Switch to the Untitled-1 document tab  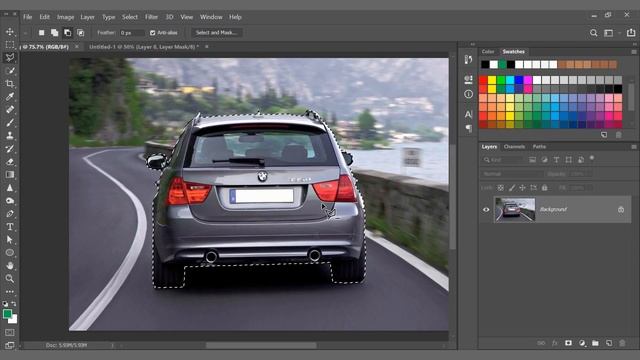click(x=144, y=47)
